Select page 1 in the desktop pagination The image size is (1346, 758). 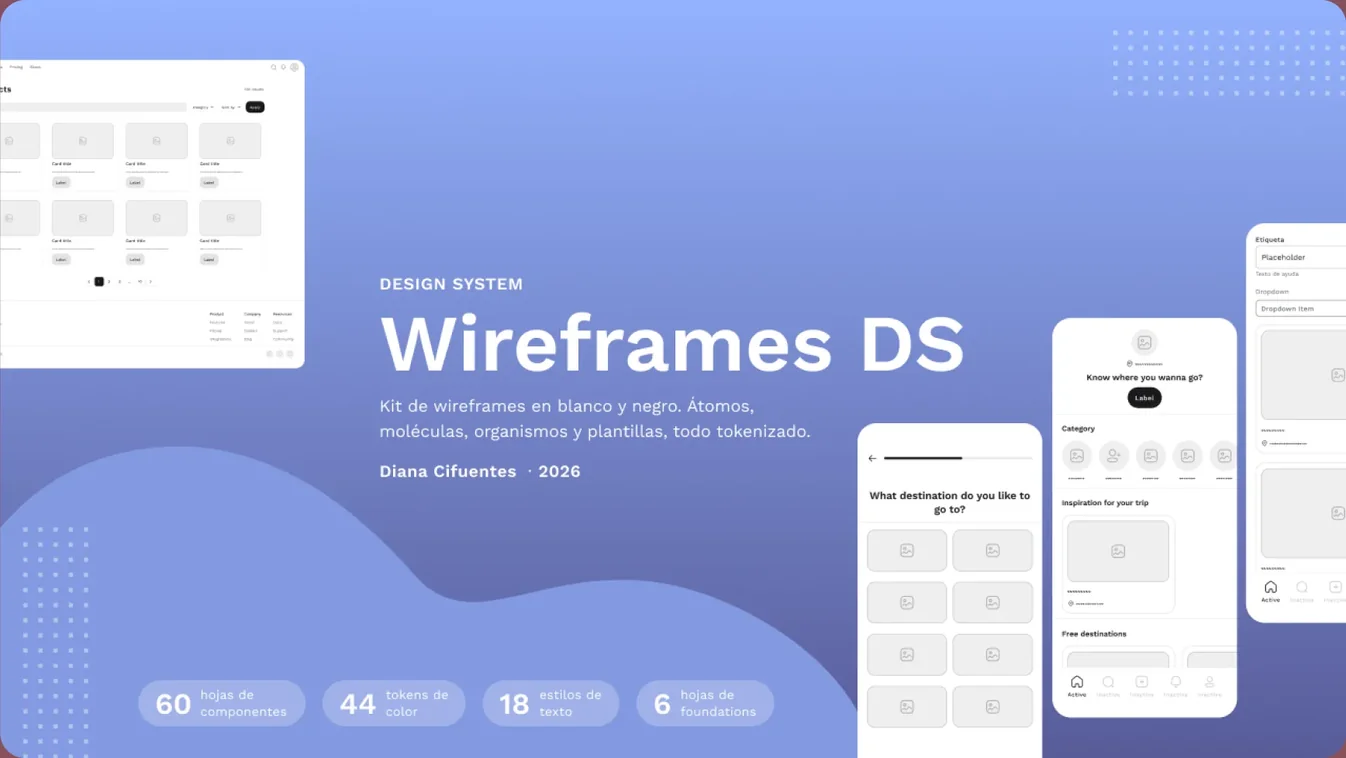point(99,282)
